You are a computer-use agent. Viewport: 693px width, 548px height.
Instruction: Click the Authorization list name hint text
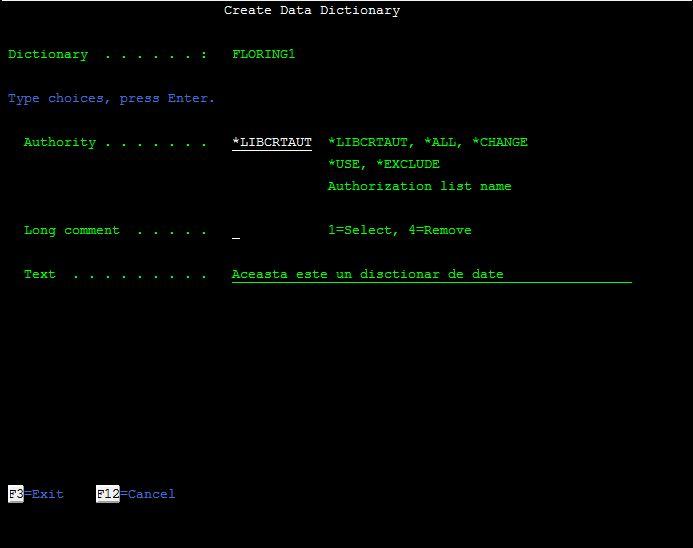tap(419, 187)
